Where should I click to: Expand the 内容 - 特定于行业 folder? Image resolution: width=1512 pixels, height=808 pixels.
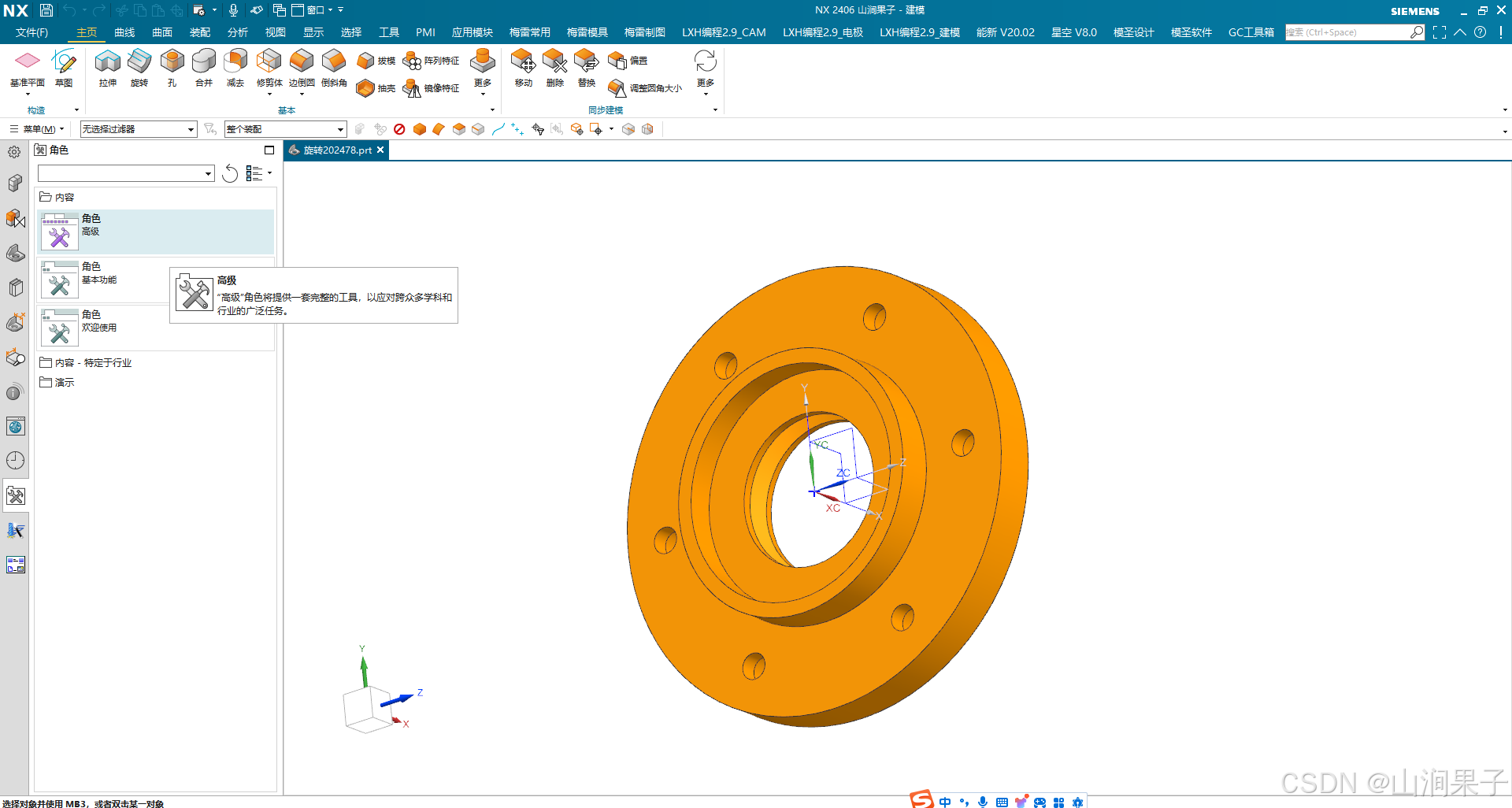click(x=86, y=362)
